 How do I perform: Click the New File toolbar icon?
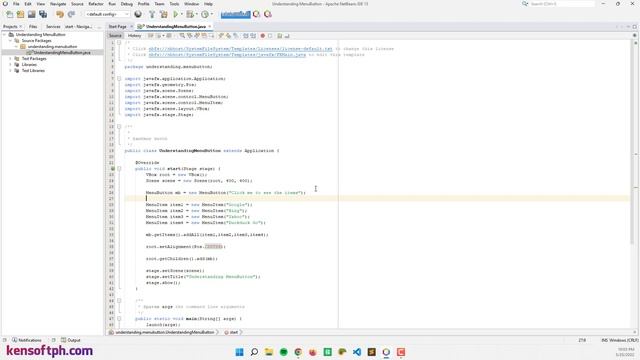[9, 14]
